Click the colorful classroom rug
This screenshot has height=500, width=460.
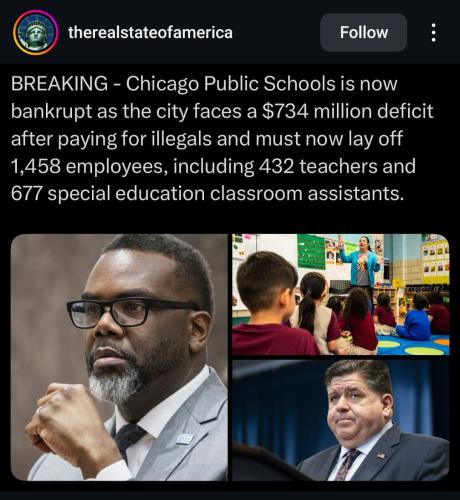(x=415, y=345)
